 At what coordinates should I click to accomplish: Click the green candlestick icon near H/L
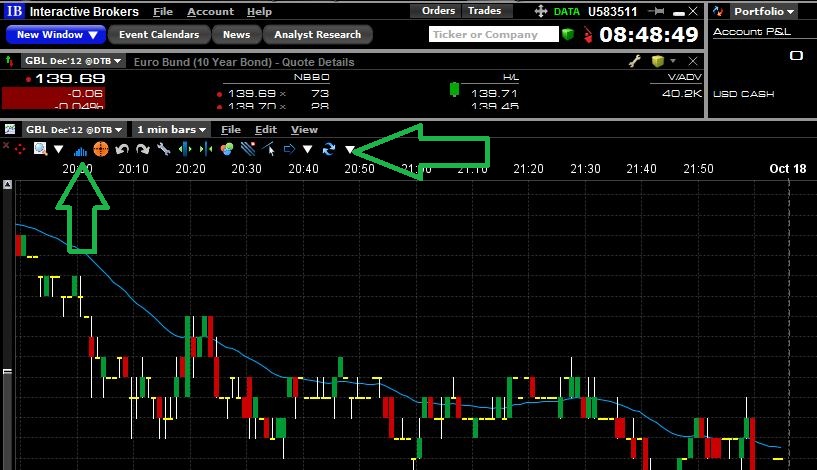click(x=454, y=89)
